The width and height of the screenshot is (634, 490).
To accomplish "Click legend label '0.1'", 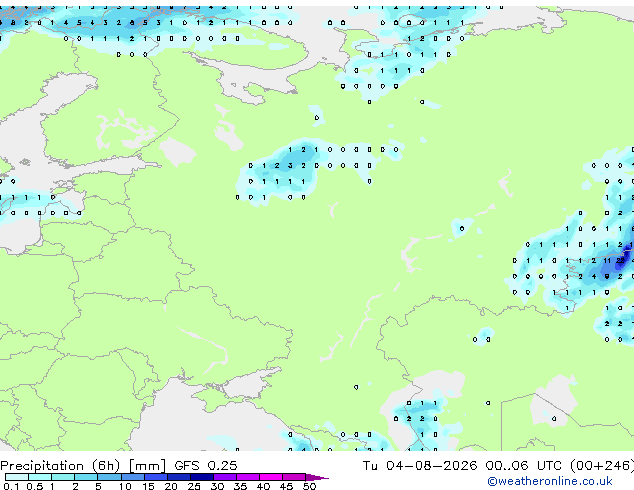I will (x=11, y=486).
